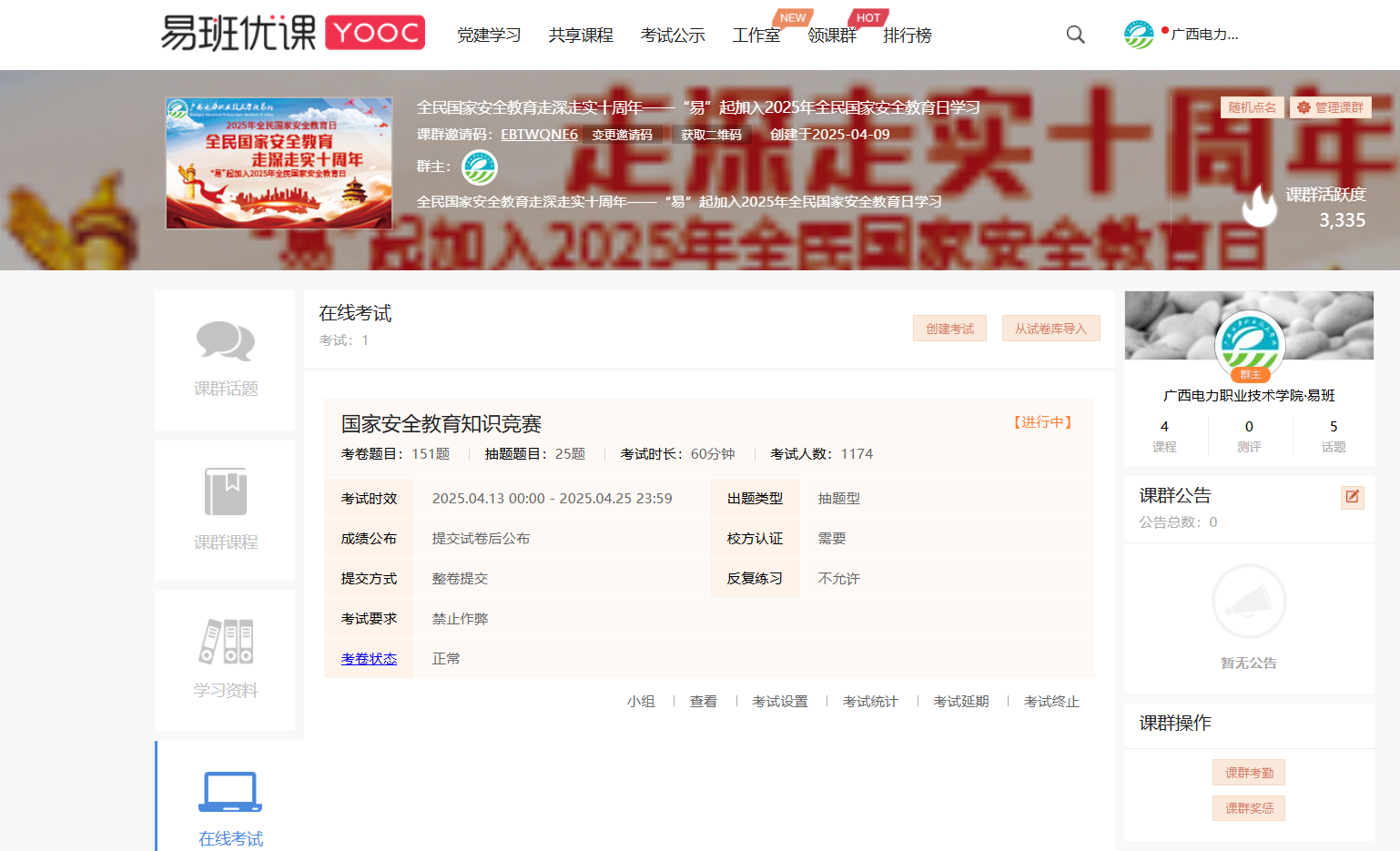The width and height of the screenshot is (1400, 851).
Task: Select the 在线考试 monitor icon in the sidebar
Action: (228, 791)
